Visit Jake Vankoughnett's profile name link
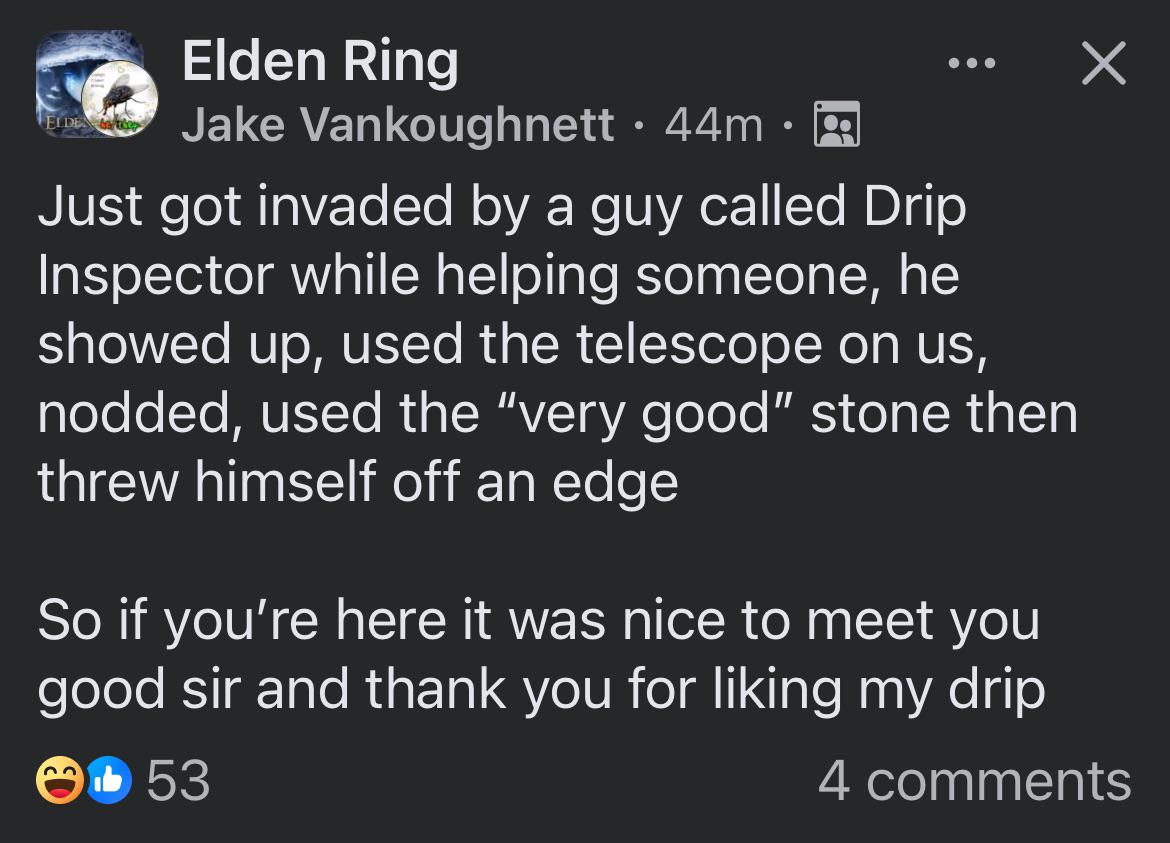This screenshot has height=843, width=1170. 398,125
